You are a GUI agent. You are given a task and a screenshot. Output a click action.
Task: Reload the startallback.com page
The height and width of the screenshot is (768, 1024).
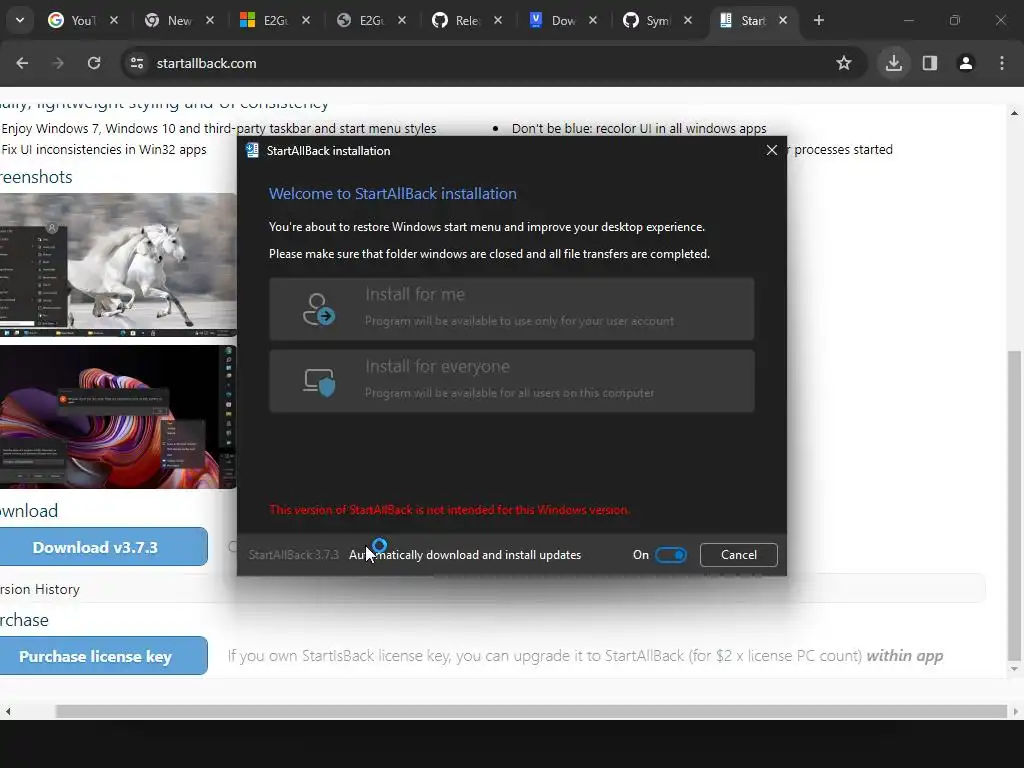point(94,63)
